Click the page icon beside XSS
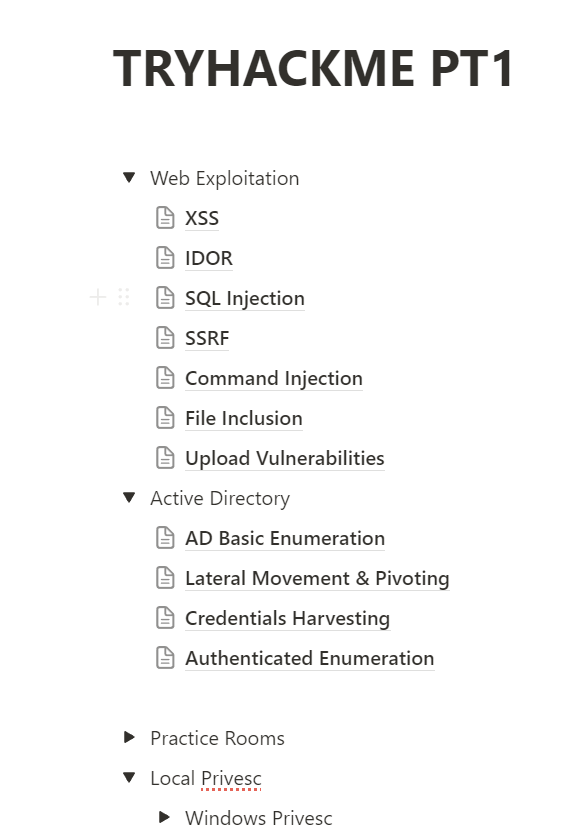 [x=165, y=218]
